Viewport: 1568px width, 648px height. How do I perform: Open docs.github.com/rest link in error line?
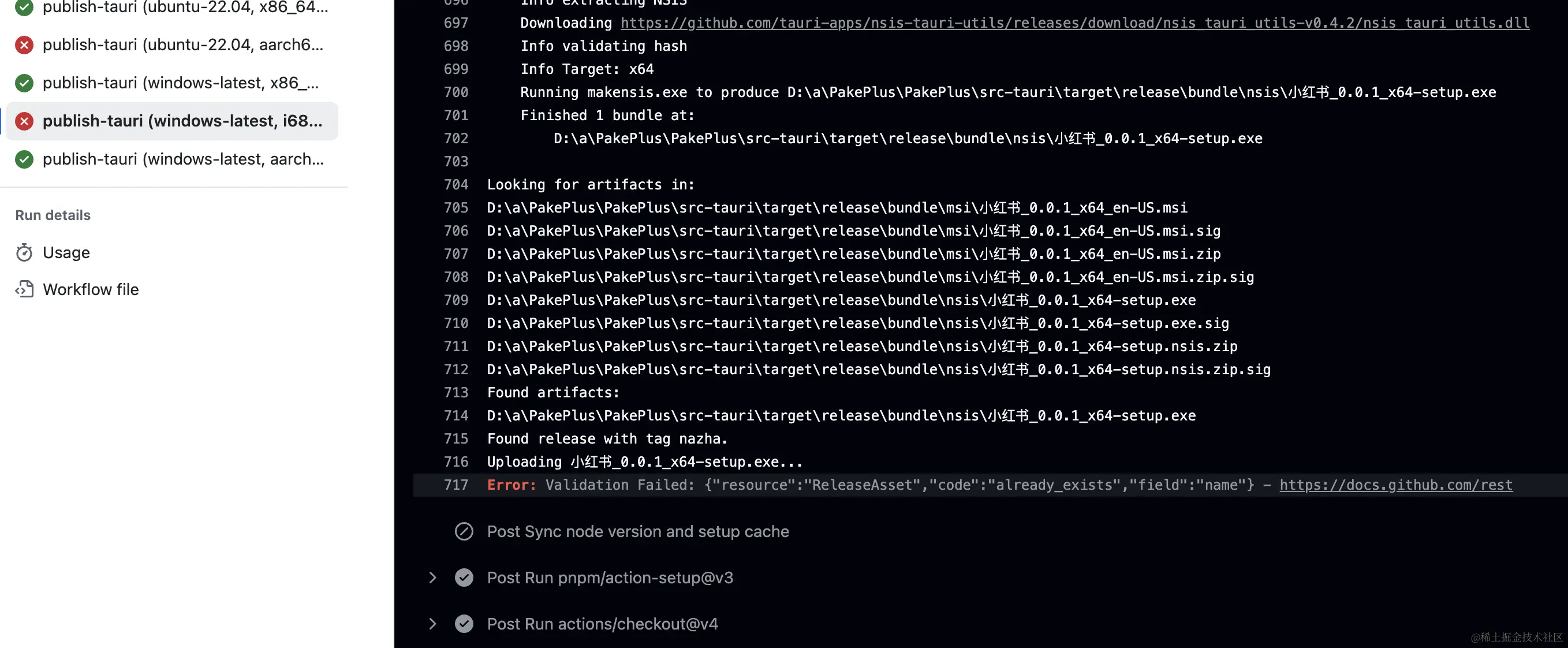click(x=1395, y=485)
